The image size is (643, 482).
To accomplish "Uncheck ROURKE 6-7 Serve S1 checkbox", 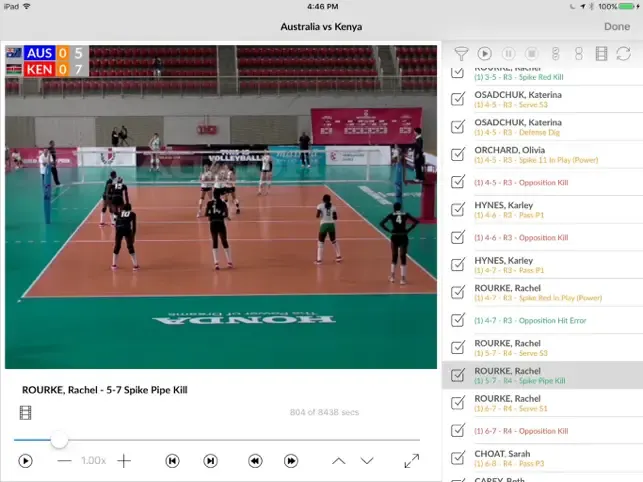I will (458, 403).
